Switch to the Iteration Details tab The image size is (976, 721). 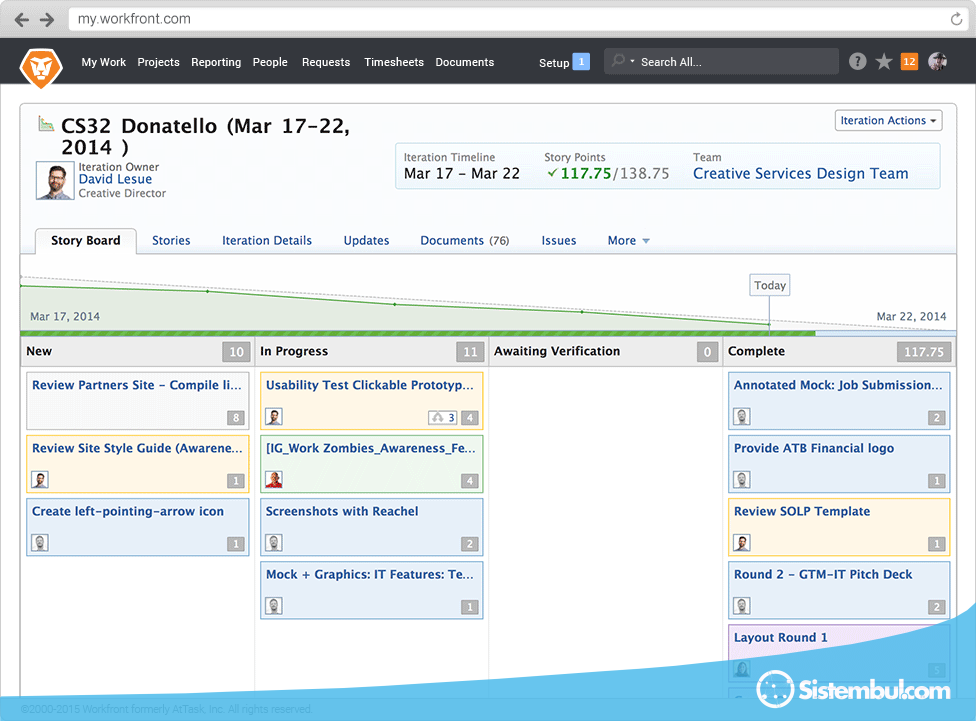click(x=267, y=240)
